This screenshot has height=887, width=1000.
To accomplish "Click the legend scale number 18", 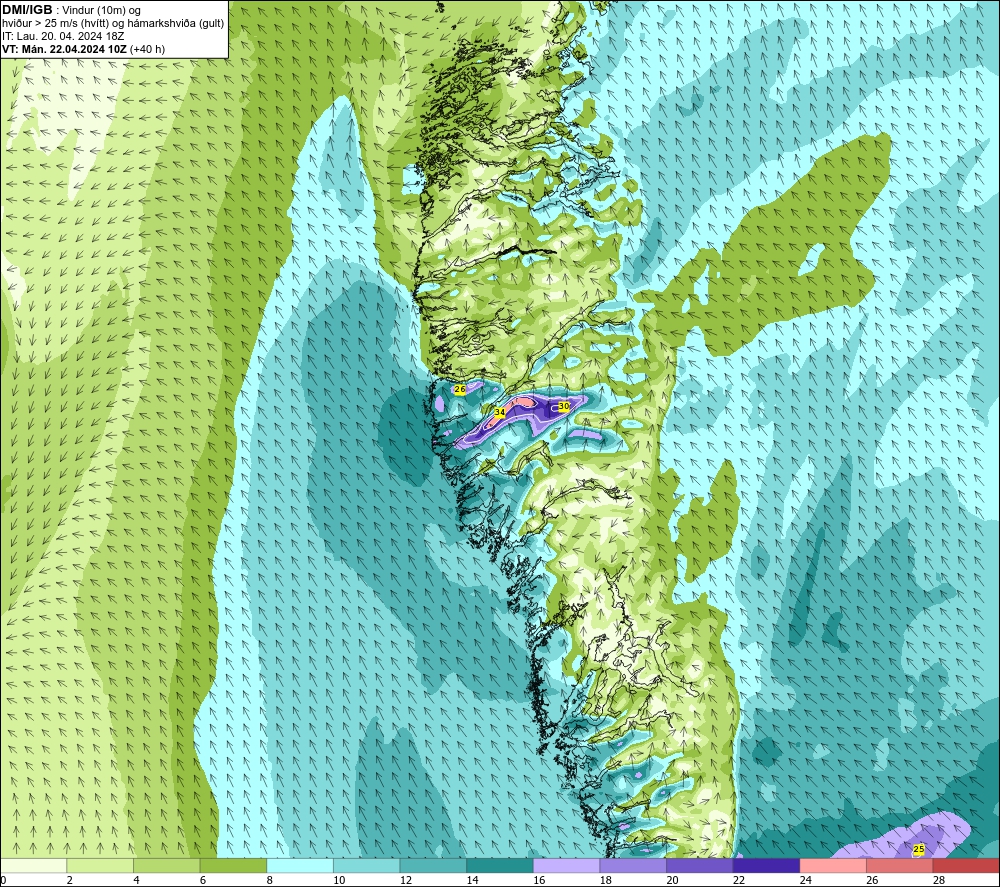I will coord(606,880).
